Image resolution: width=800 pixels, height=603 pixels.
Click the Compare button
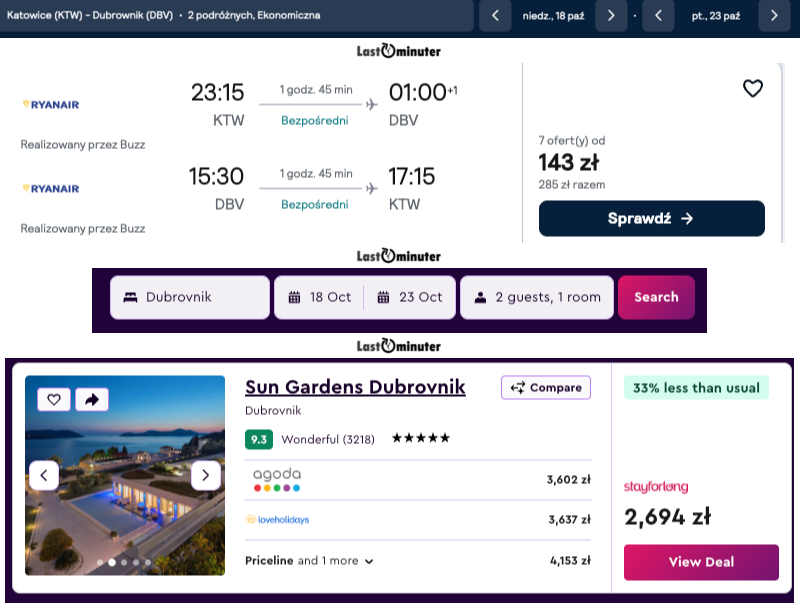point(546,388)
